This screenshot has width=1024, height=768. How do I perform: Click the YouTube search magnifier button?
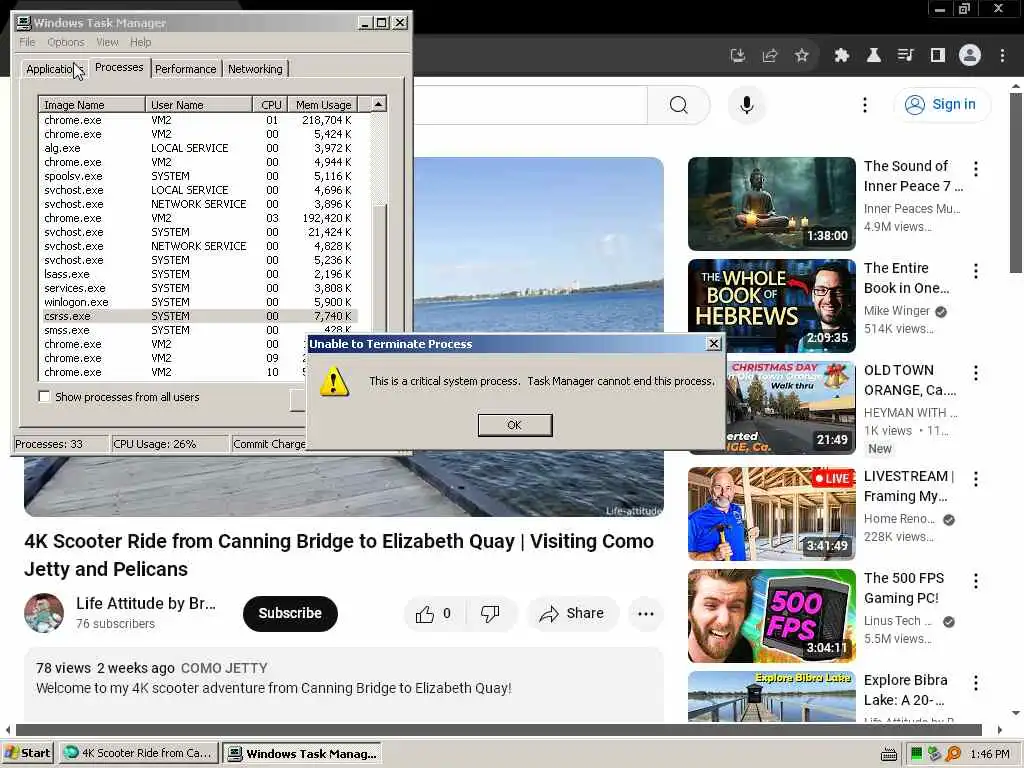click(x=679, y=105)
